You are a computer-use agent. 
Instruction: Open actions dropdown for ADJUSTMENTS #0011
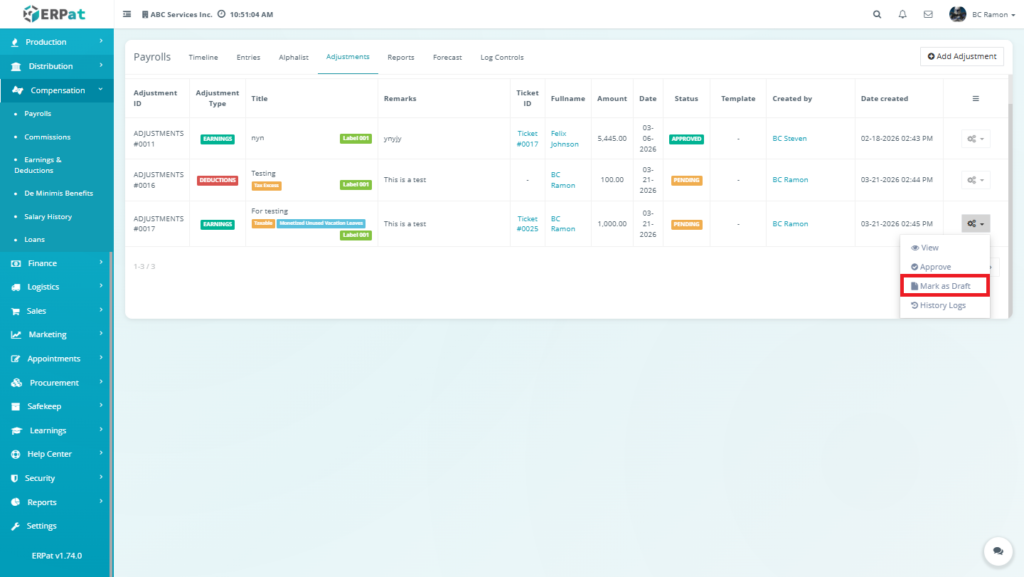(975, 139)
